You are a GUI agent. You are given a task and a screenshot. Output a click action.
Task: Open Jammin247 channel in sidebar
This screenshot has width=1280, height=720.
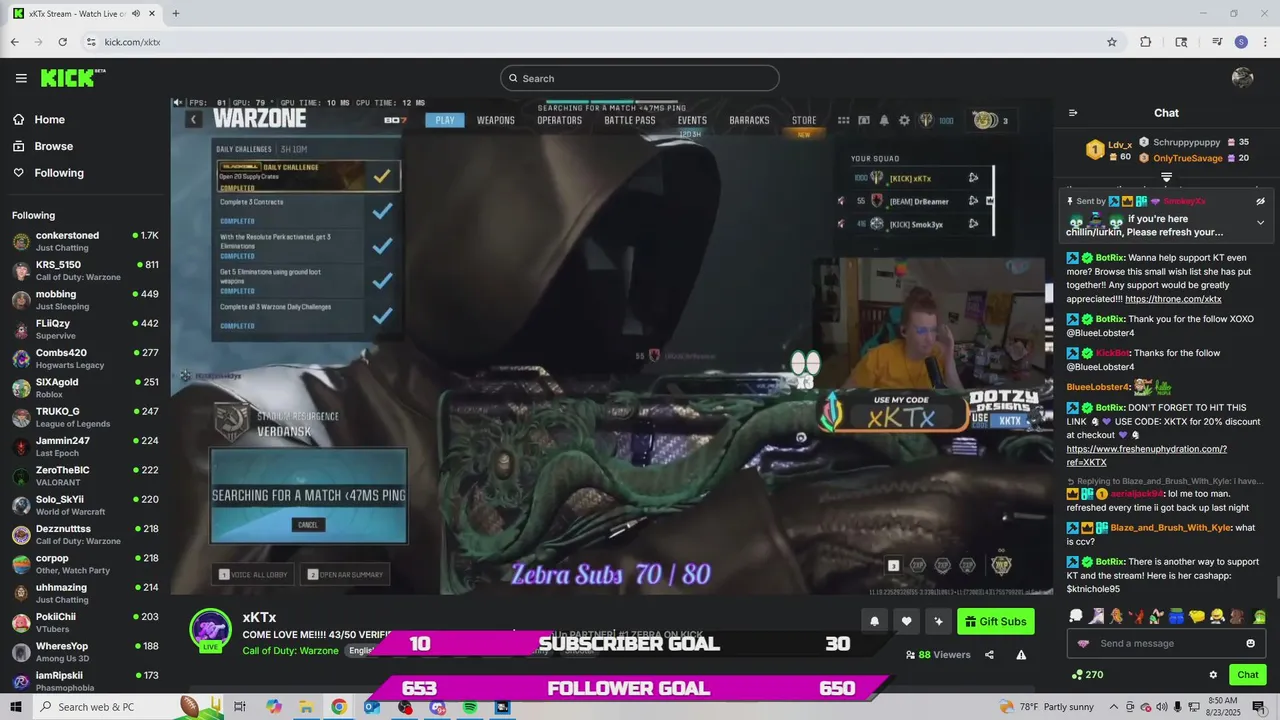pyautogui.click(x=85, y=447)
